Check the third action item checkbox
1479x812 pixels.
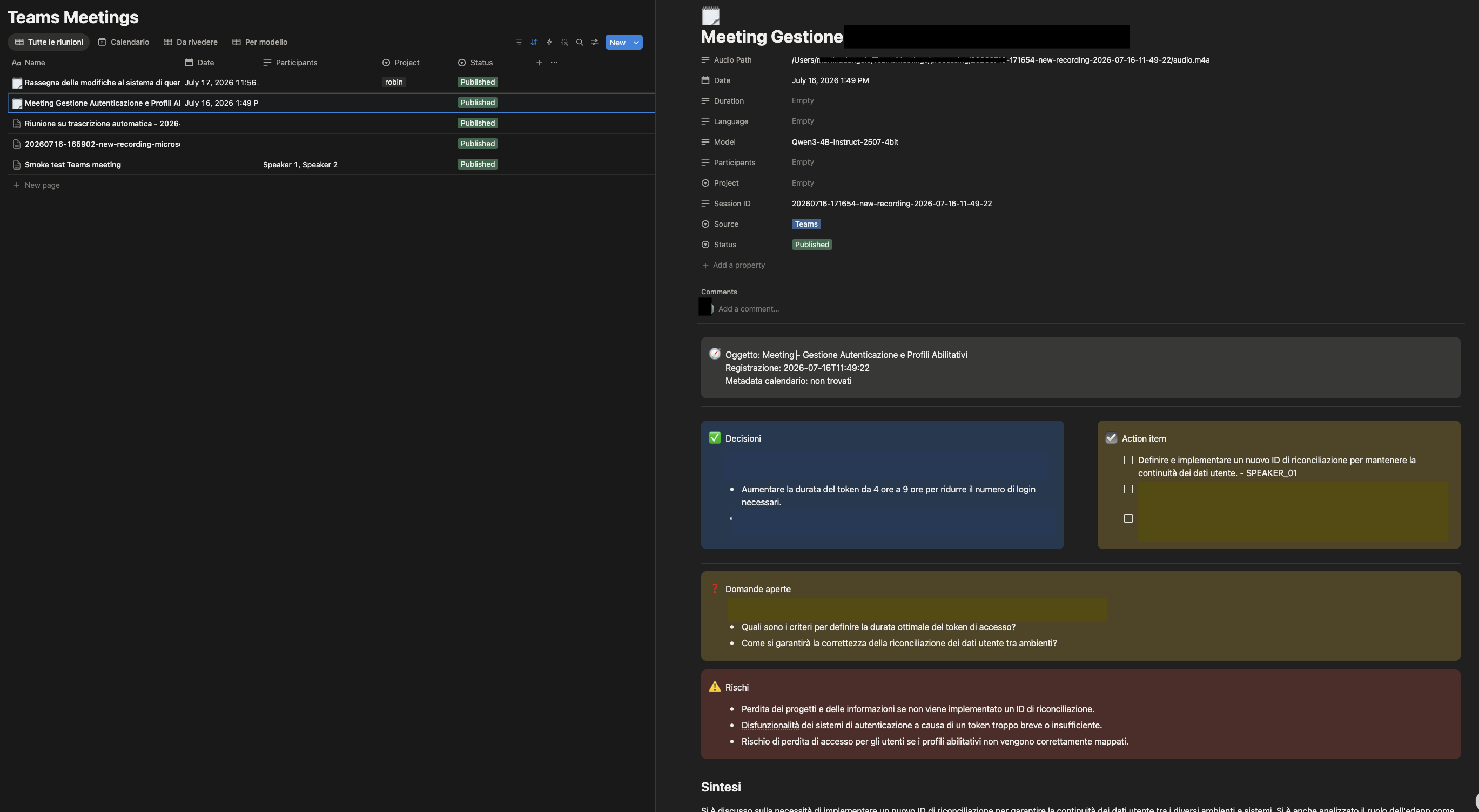point(1128,518)
